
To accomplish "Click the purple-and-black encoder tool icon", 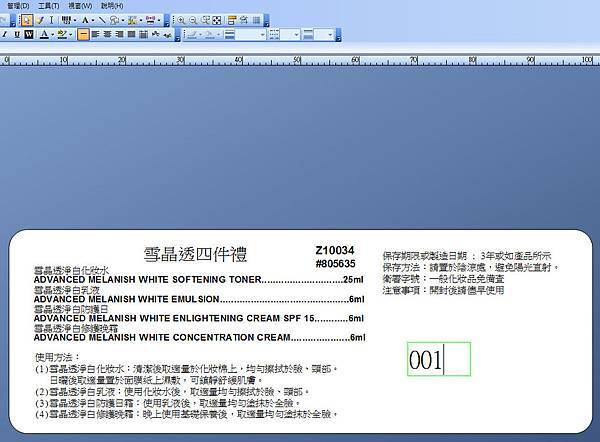I will pyautogui.click(x=150, y=20).
